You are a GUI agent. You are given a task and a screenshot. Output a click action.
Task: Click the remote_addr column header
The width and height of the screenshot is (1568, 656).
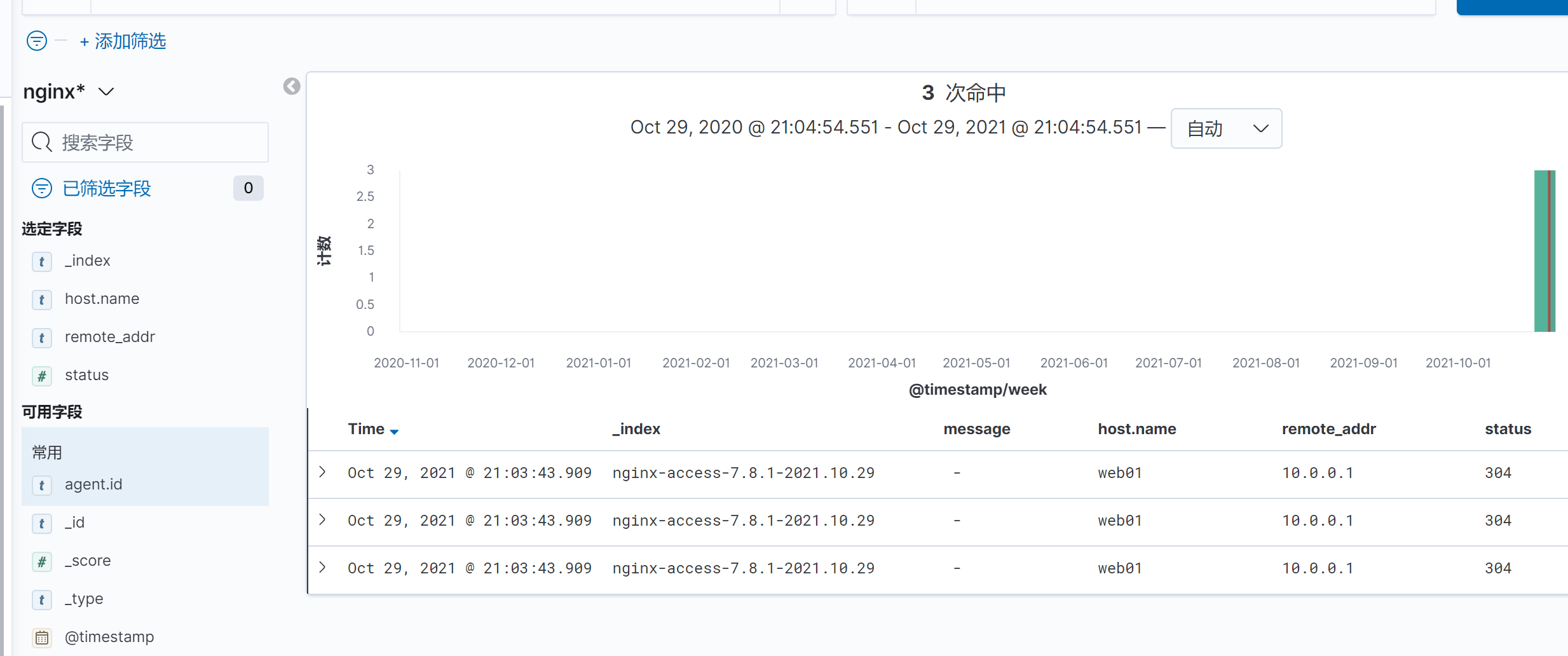(1329, 429)
